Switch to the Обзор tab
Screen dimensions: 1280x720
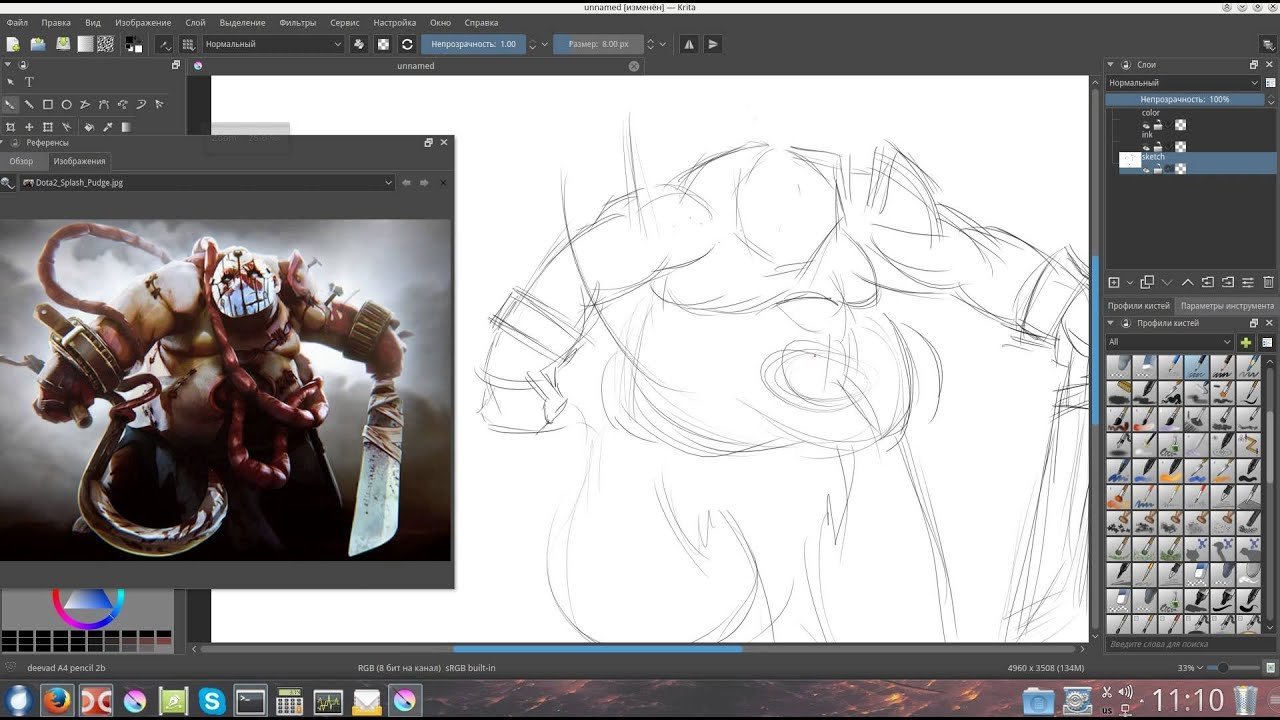pyautogui.click(x=21, y=161)
